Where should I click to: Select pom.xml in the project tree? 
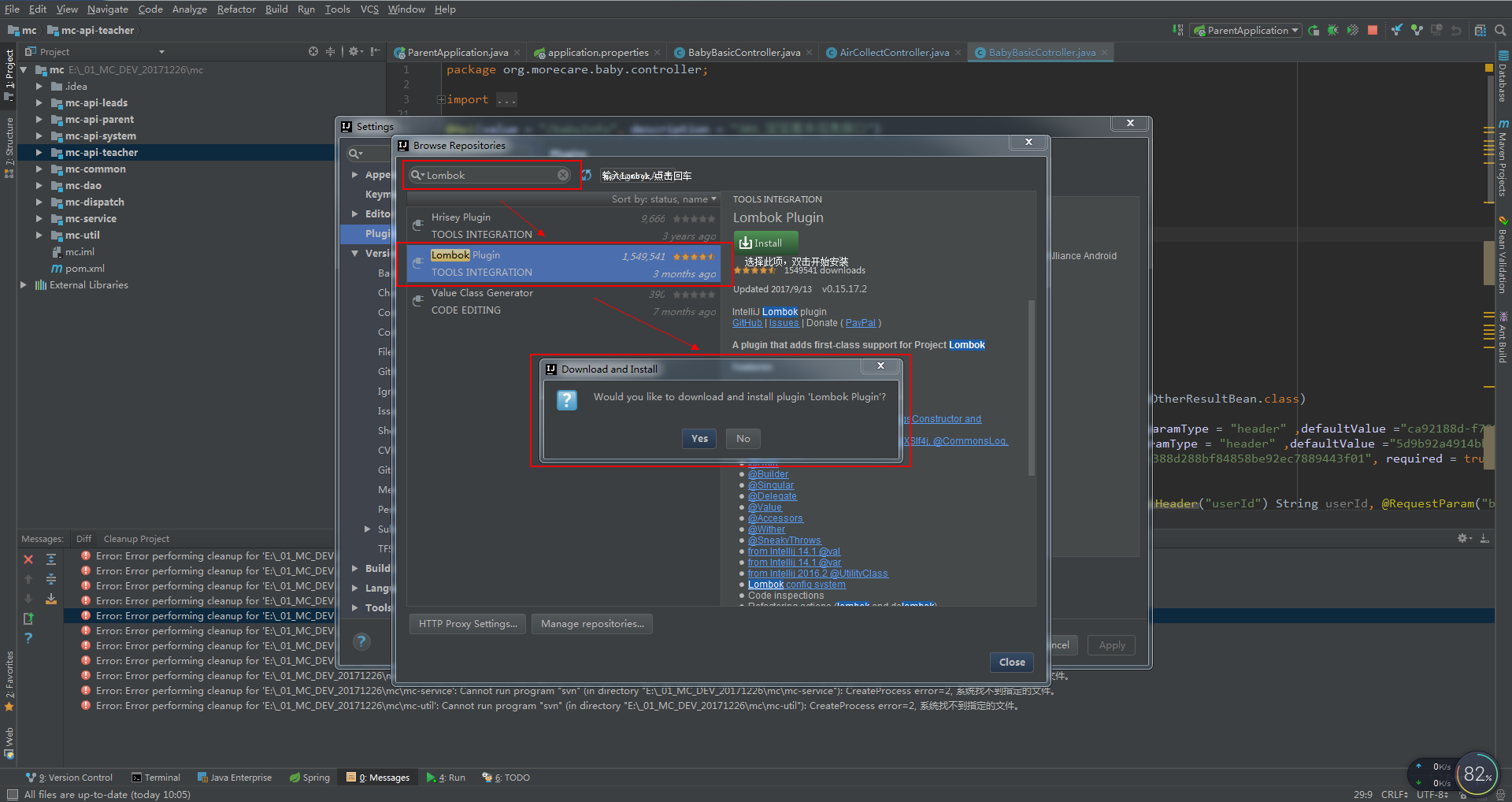click(85, 268)
